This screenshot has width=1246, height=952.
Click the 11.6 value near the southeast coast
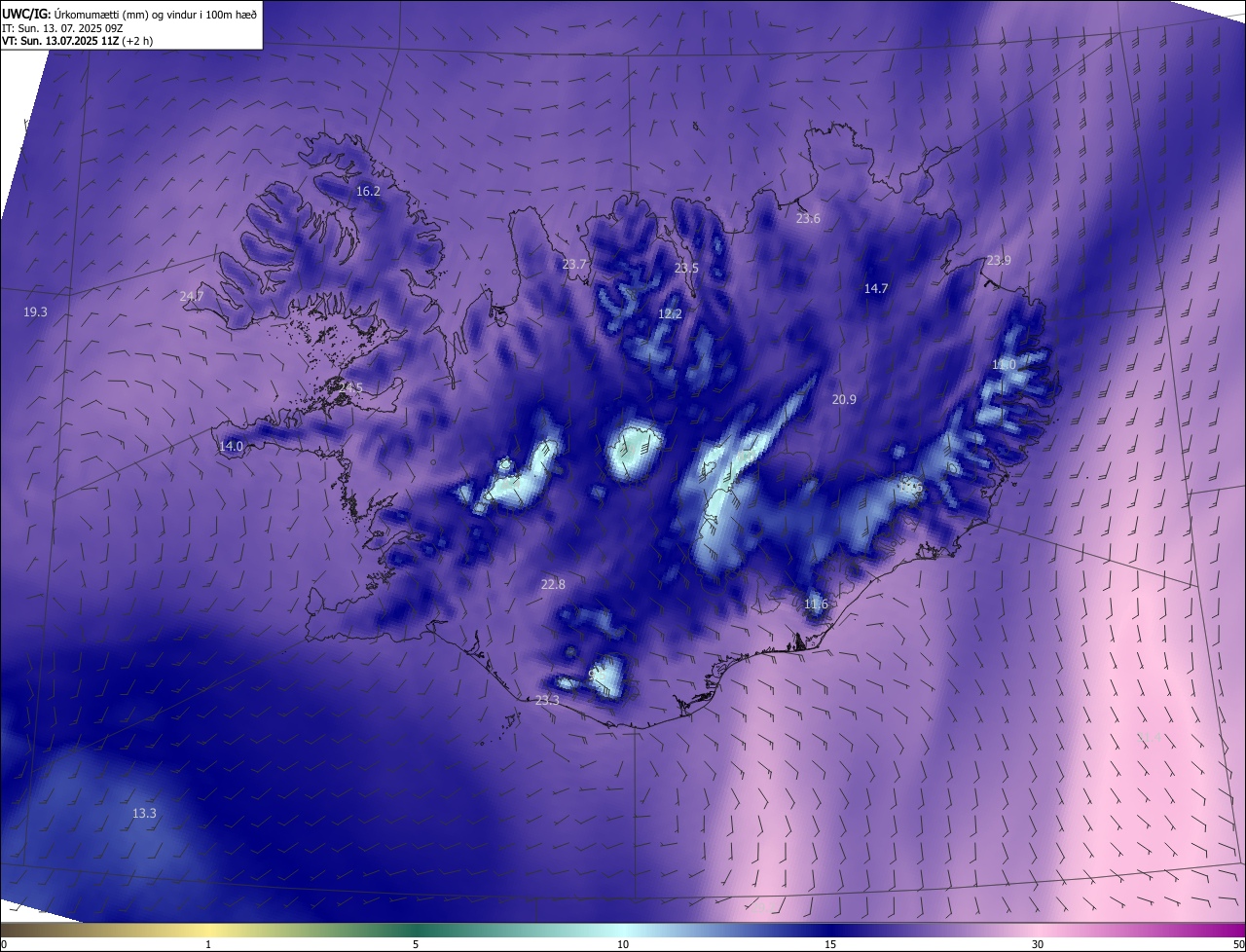tap(816, 604)
